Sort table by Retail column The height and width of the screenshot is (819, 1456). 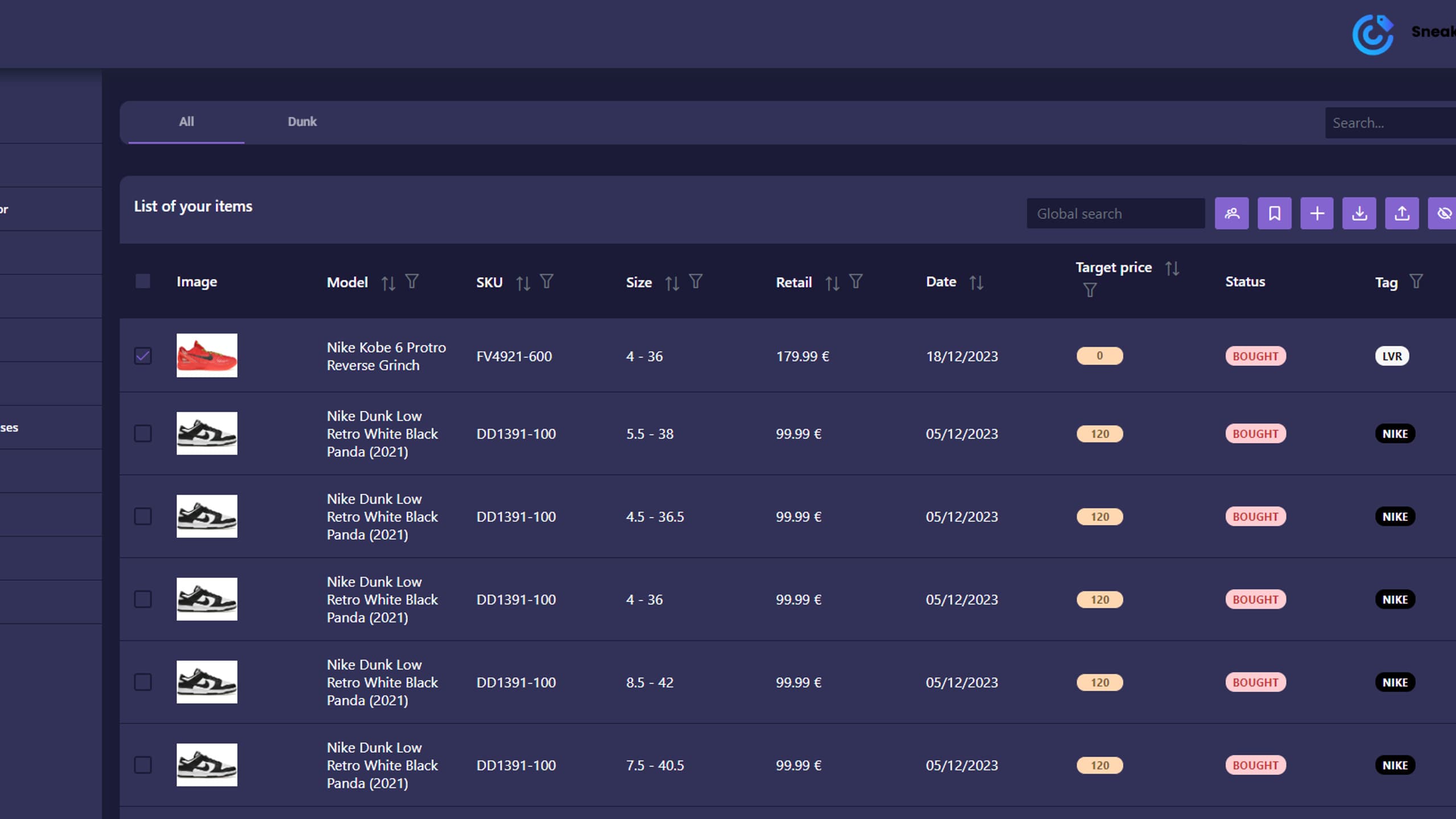pos(832,283)
